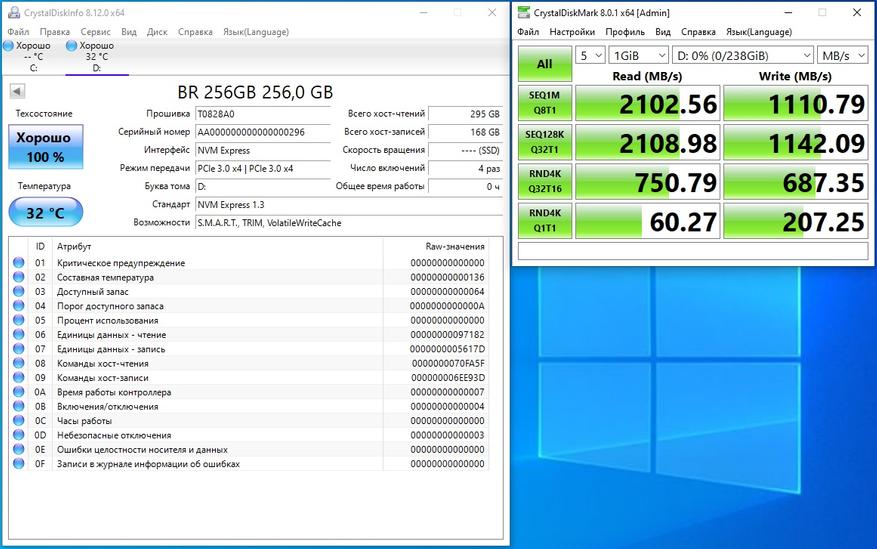The height and width of the screenshot is (549, 877).
Task: Click status icon for Critical Warning attribute 01
Action: pos(18,263)
